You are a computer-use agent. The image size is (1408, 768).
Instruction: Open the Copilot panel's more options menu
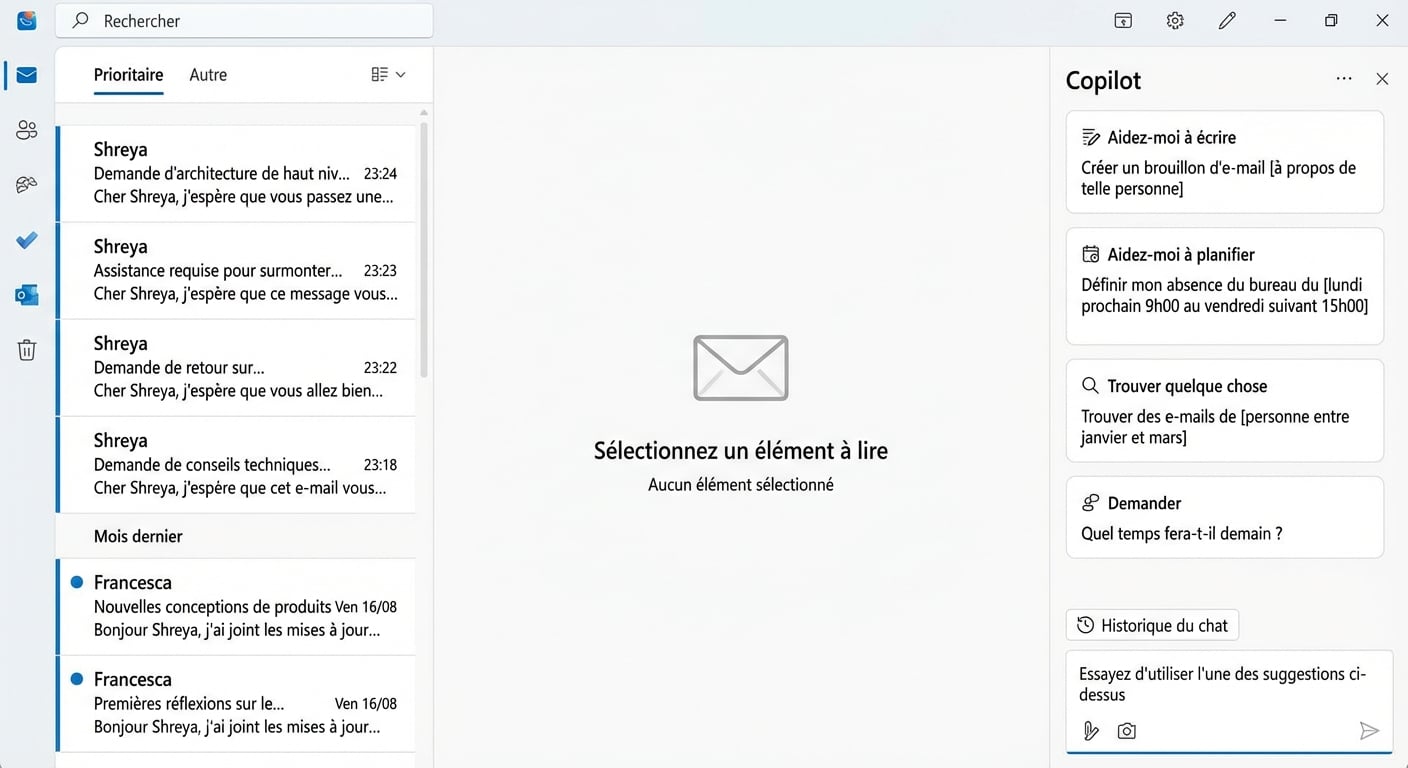click(1343, 79)
